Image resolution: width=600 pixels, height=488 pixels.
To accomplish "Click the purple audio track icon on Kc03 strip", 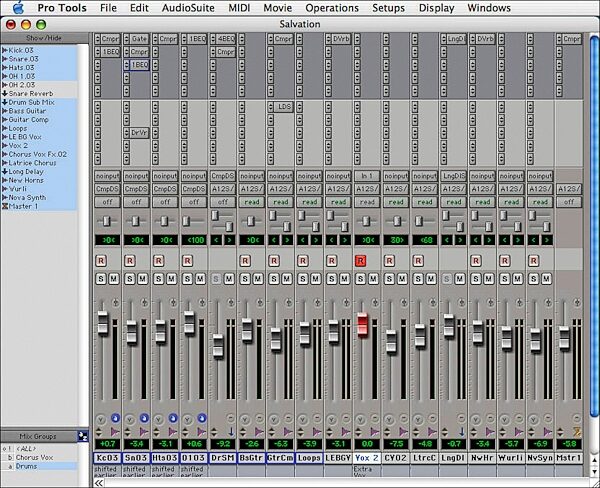I will pyautogui.click(x=115, y=432).
